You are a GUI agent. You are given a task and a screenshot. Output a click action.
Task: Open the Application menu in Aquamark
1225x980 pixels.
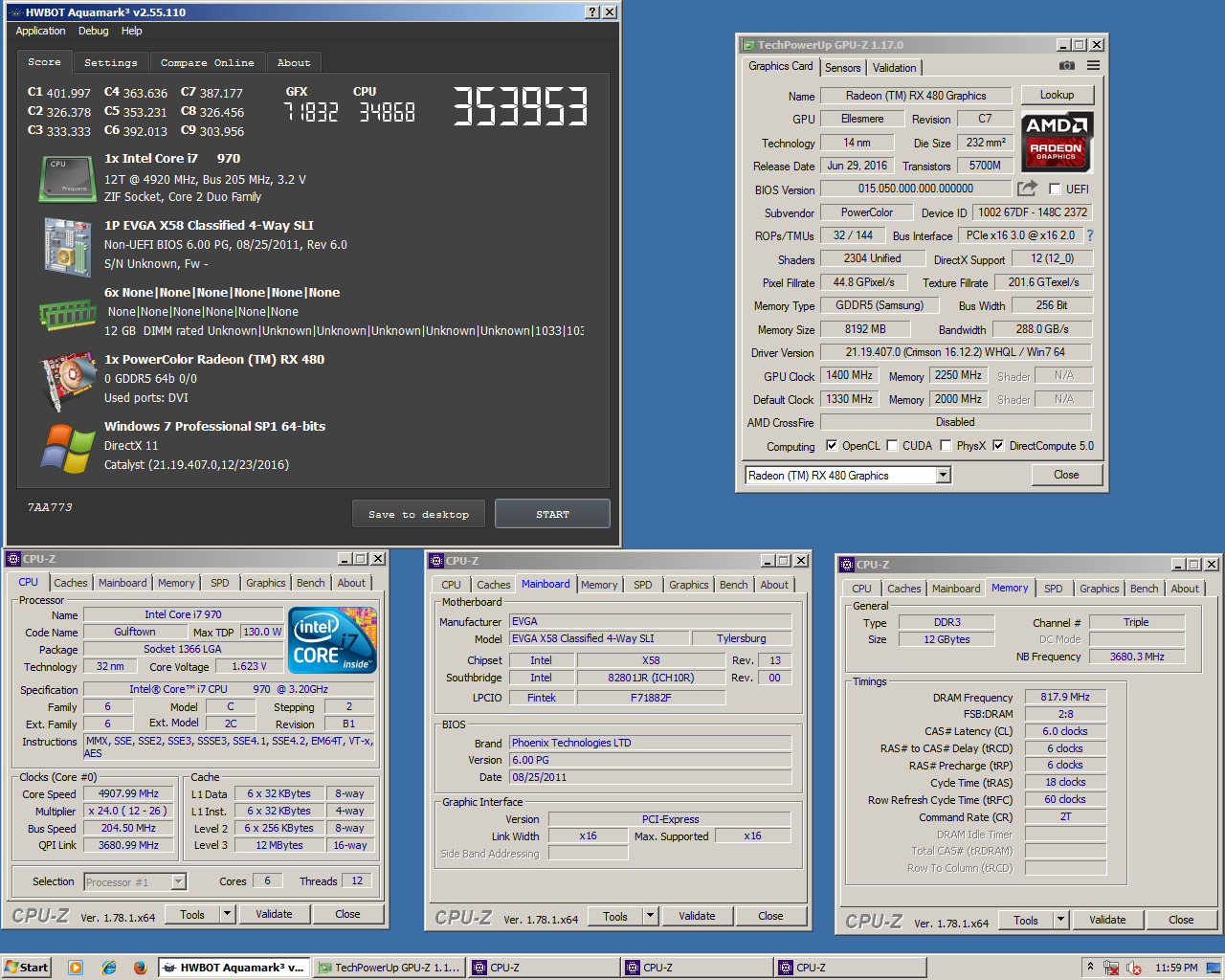click(x=40, y=31)
